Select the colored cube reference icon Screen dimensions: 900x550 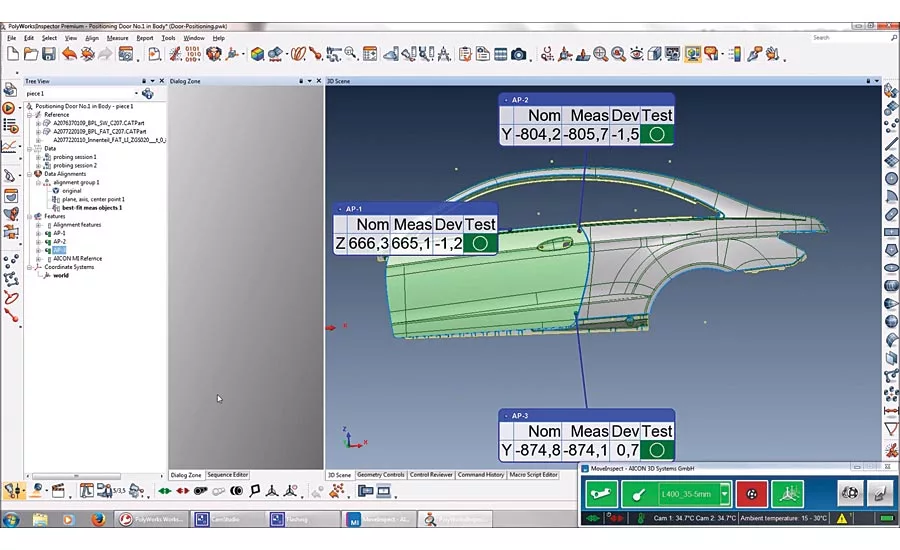point(257,54)
